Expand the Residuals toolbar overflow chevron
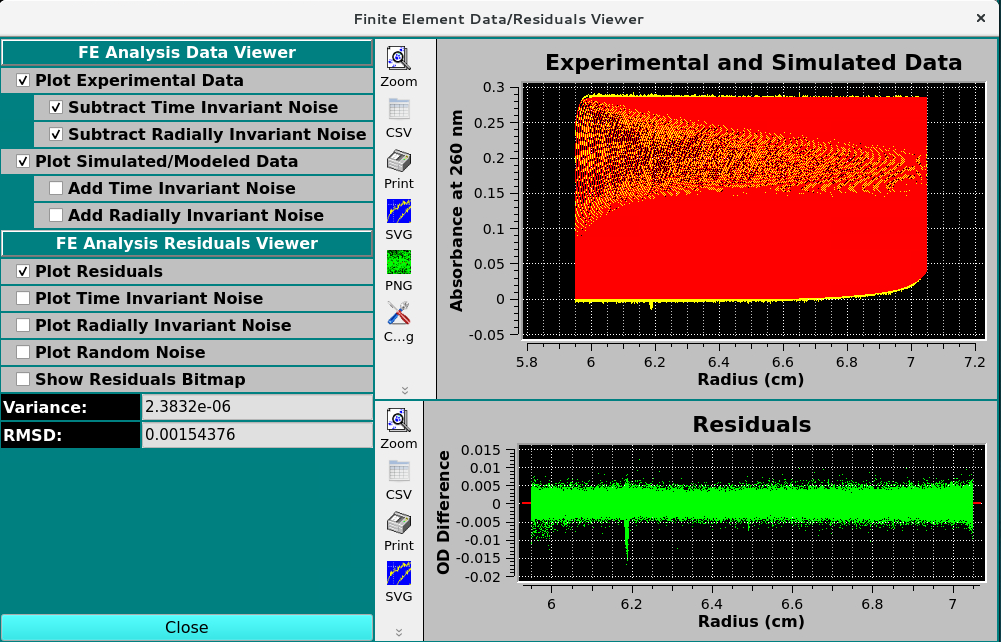This screenshot has height=642, width=1001. point(399,632)
